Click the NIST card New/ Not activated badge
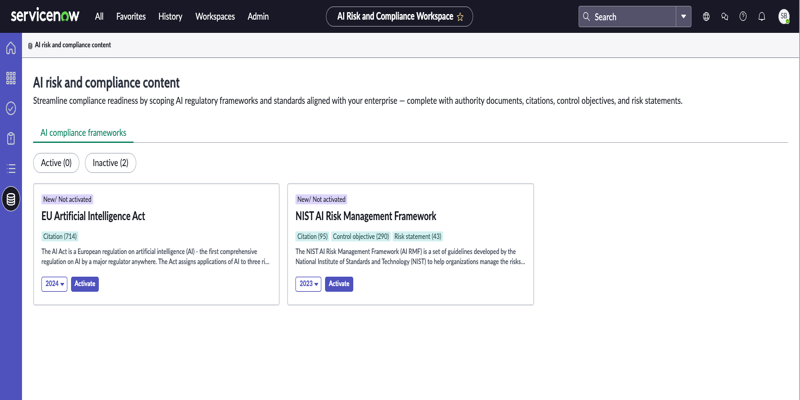800x400 pixels. pos(321,199)
